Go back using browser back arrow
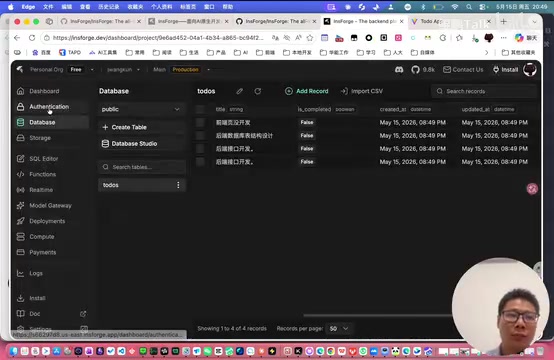 [17, 38]
